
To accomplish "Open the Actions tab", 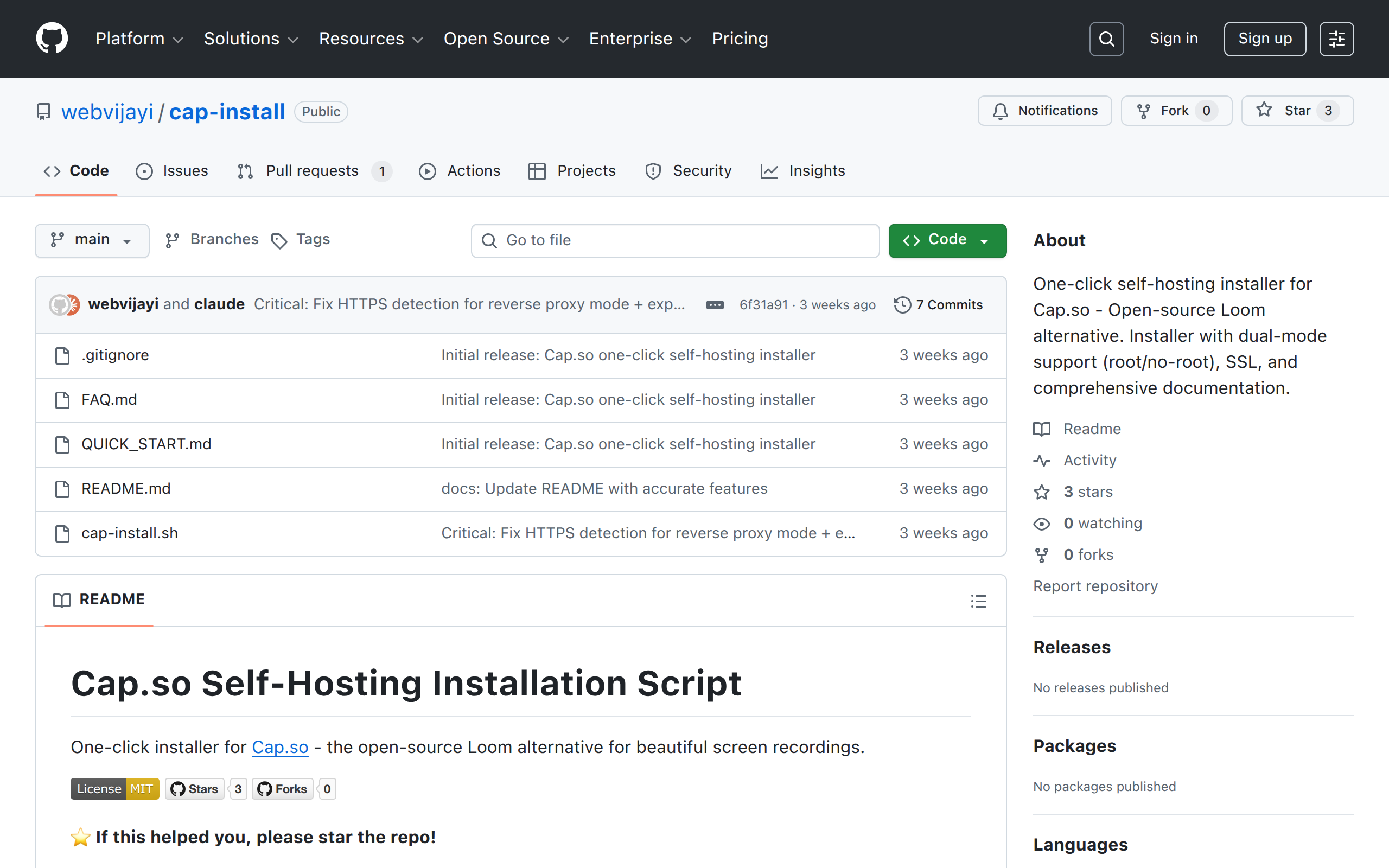I will click(x=460, y=171).
